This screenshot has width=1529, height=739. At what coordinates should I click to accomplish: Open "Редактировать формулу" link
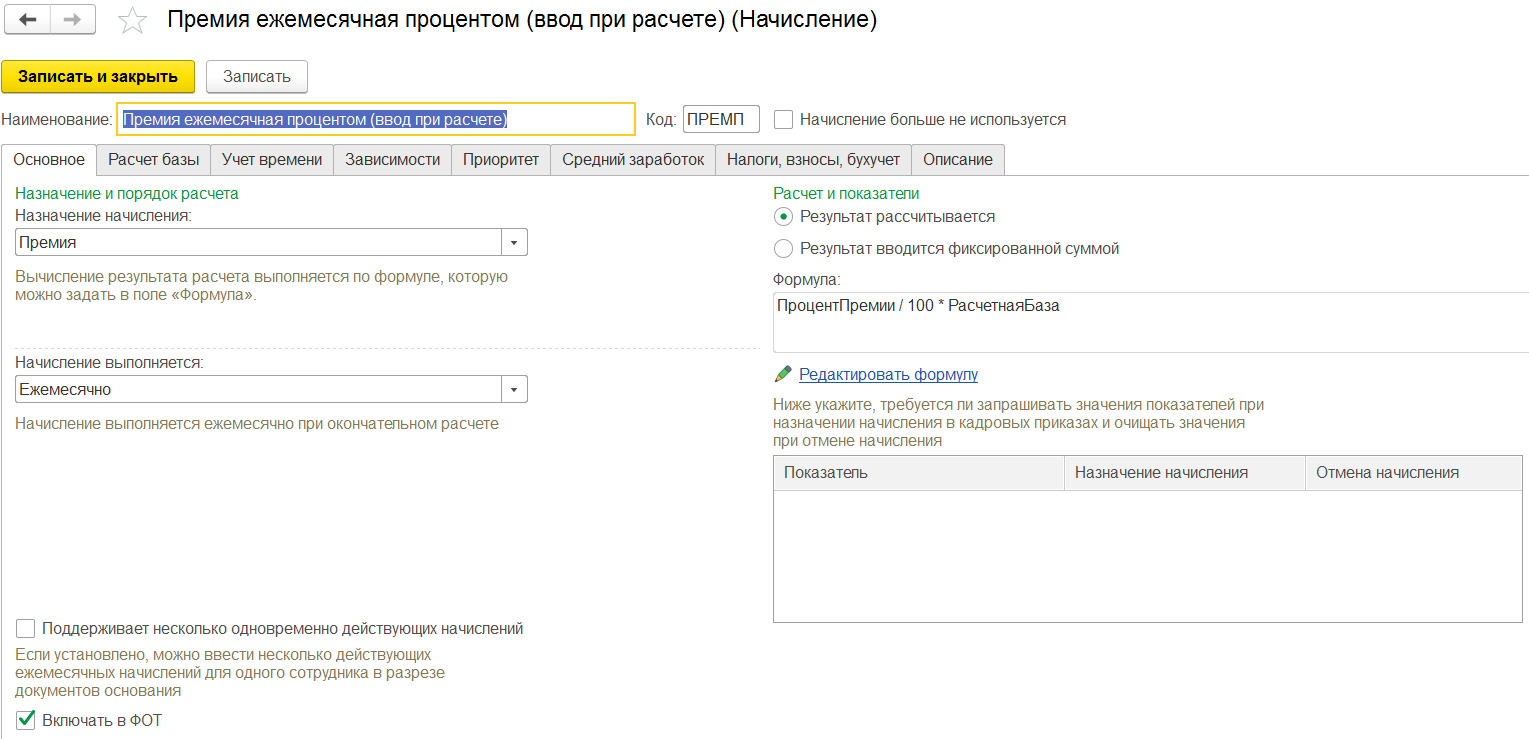coord(888,374)
